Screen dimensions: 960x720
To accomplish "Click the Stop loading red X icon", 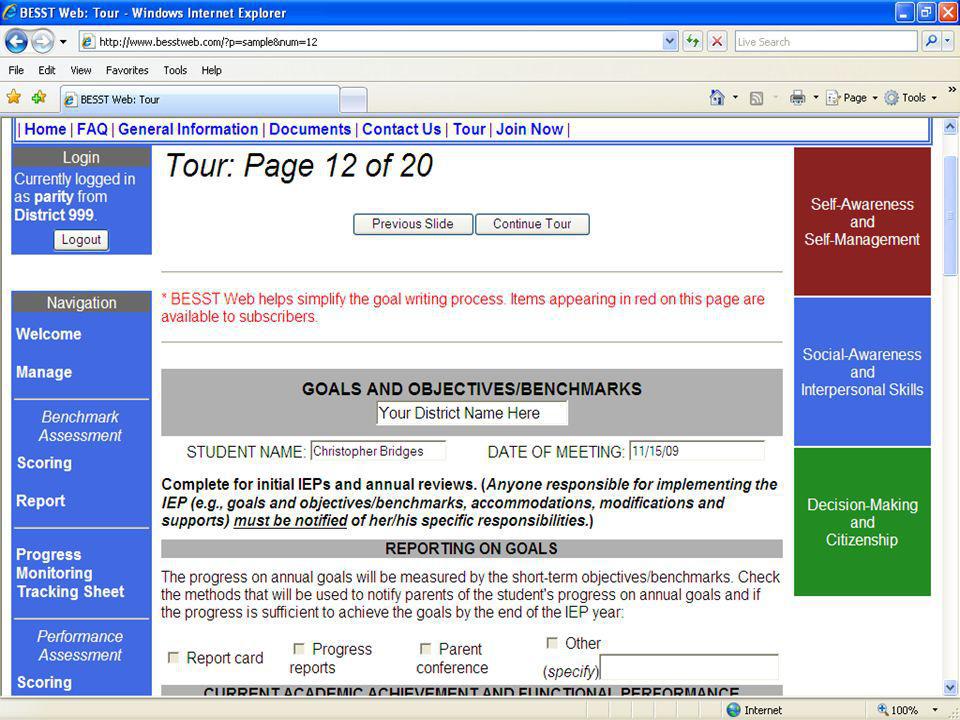I will click(716, 42).
